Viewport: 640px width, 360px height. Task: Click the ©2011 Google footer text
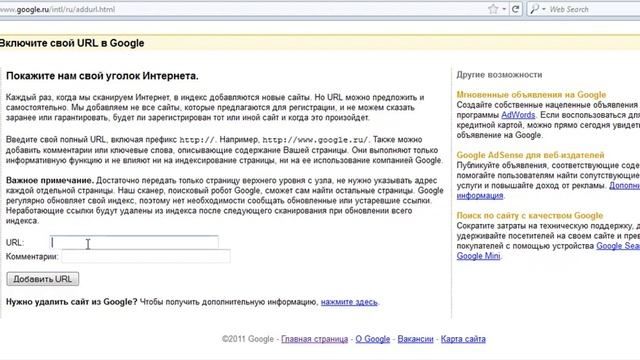click(x=248, y=339)
